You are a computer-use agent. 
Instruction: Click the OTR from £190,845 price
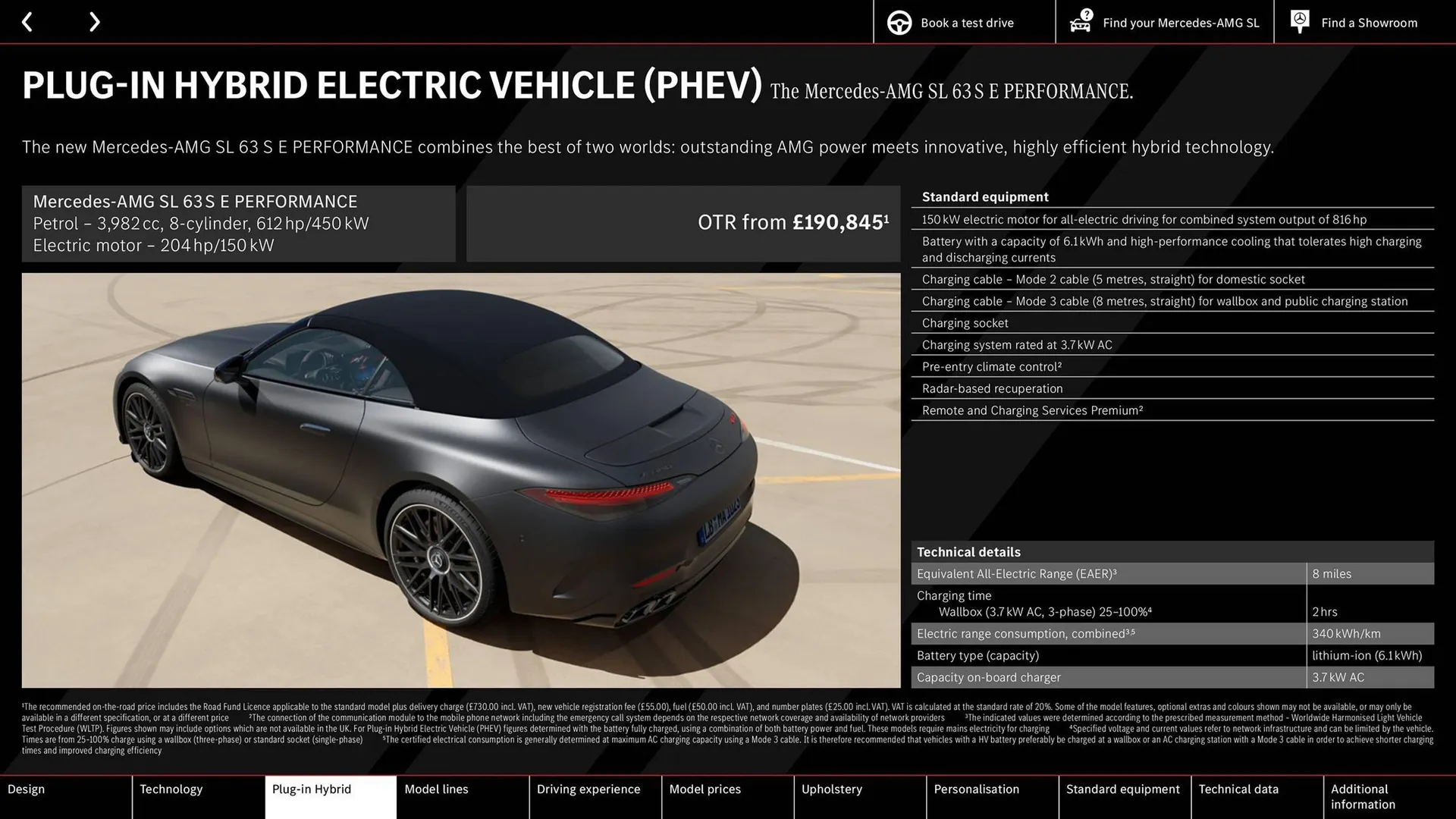[x=792, y=222]
